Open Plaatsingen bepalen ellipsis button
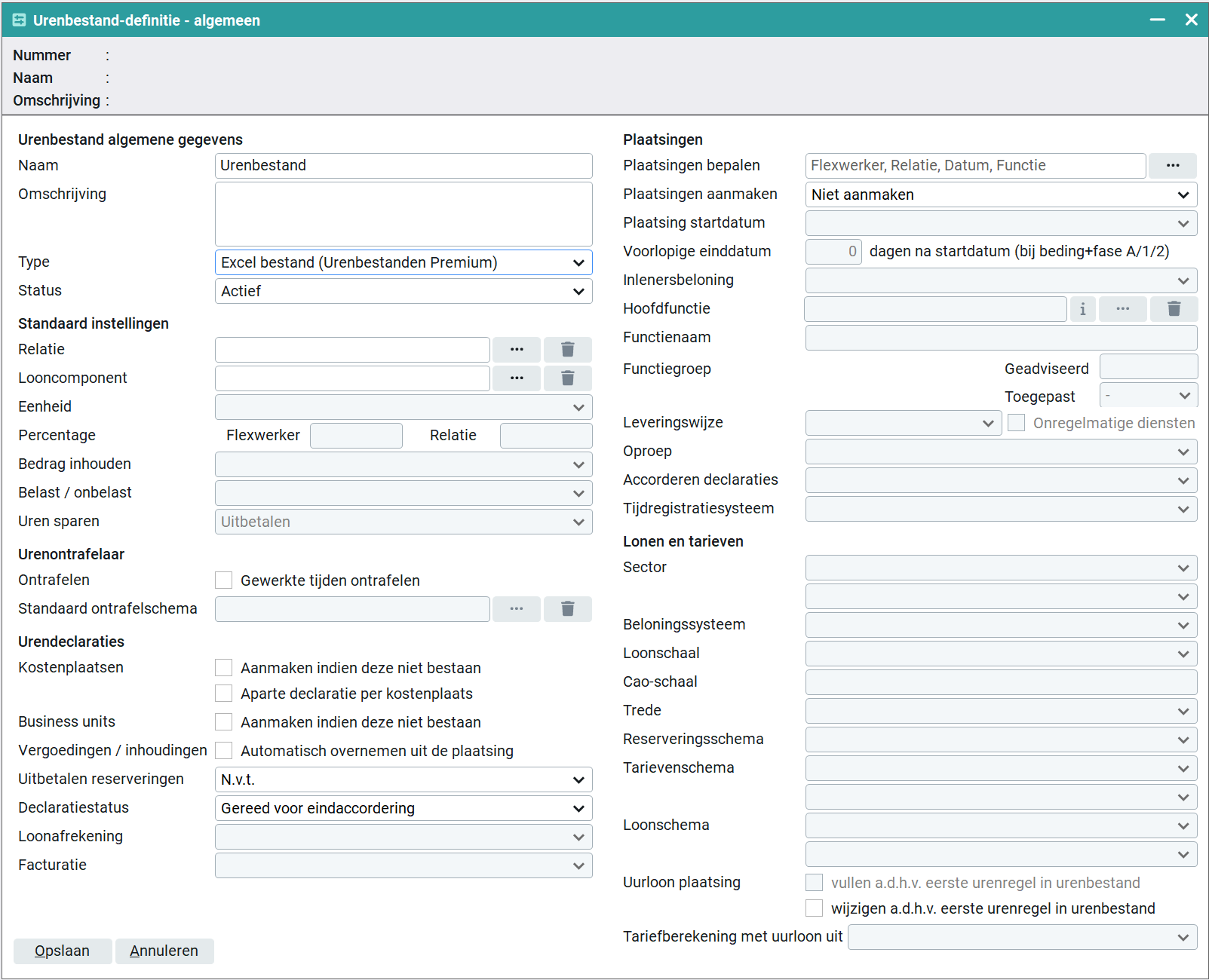This screenshot has height=980, width=1209. tap(1173, 166)
